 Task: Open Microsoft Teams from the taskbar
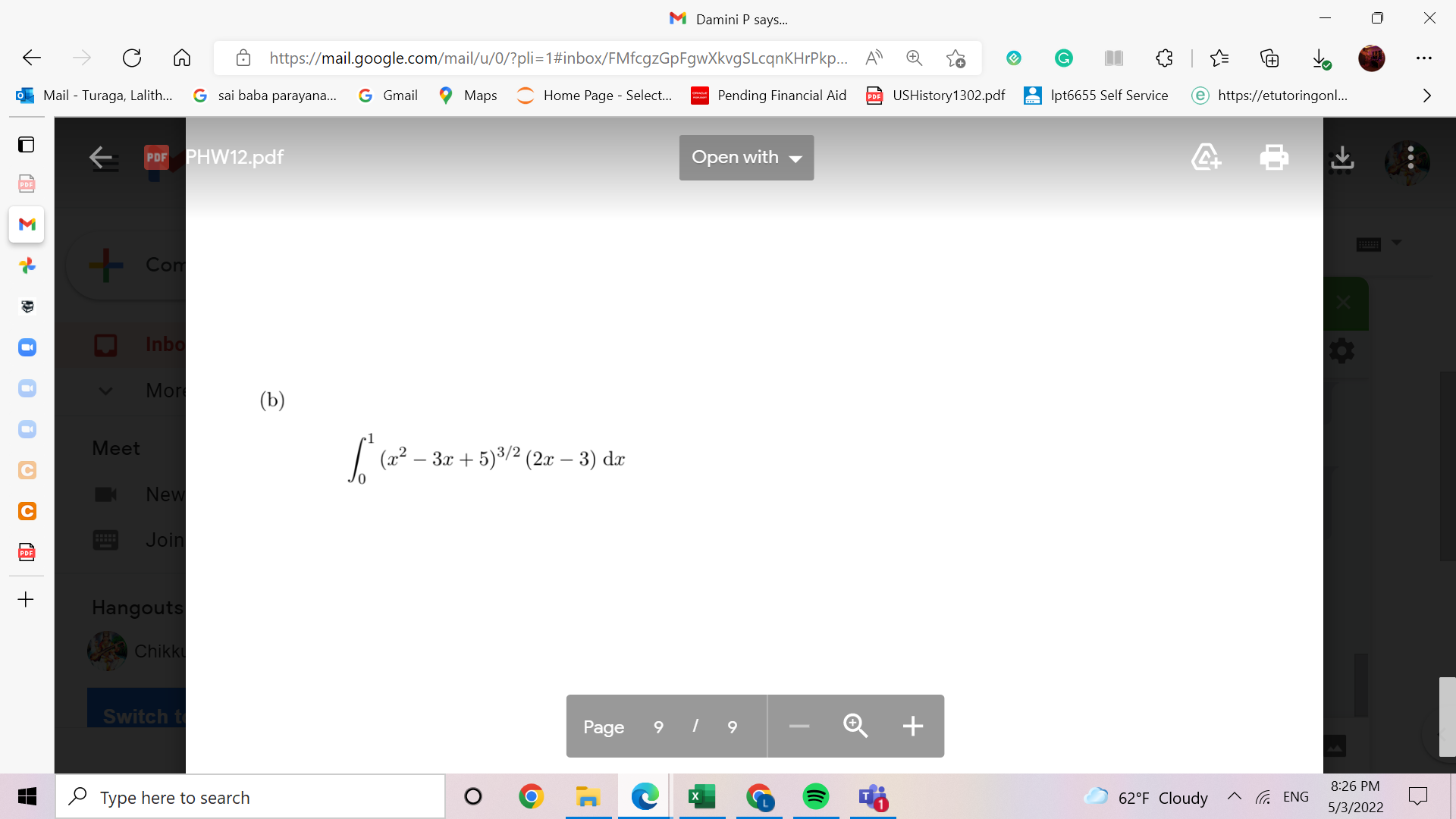tap(873, 797)
